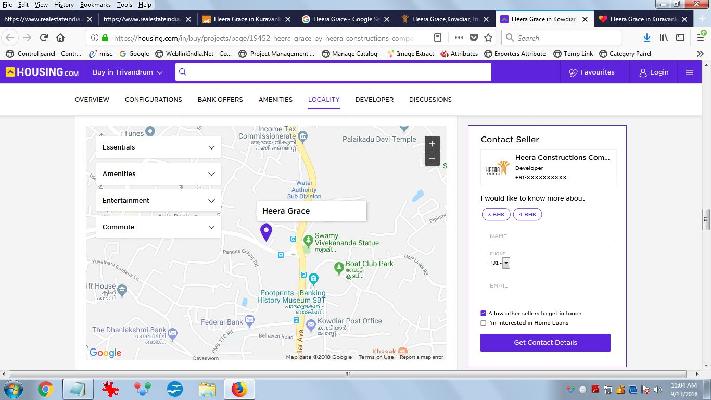711x400 pixels.
Task: Zoom out on the map
Action: coord(432,159)
